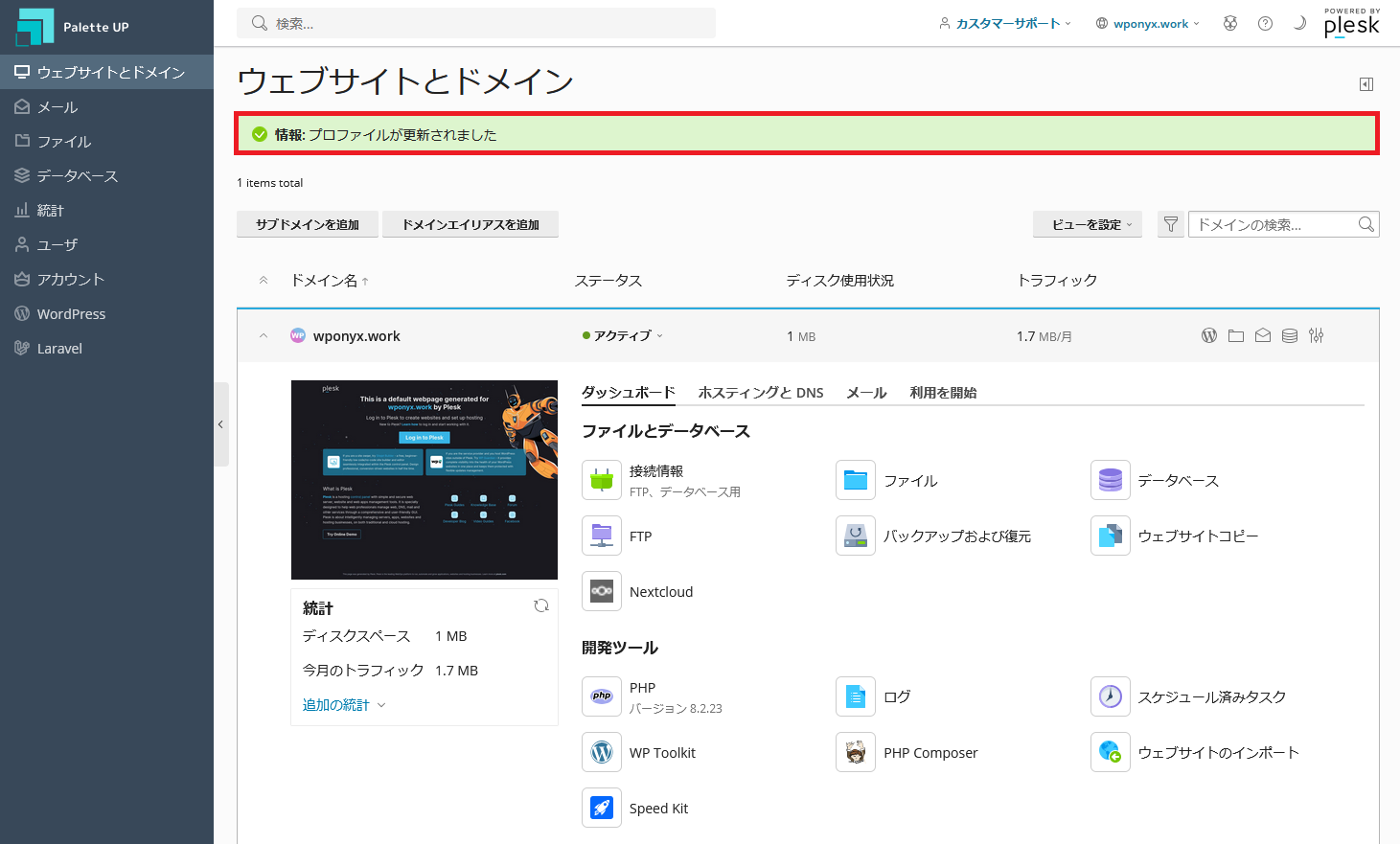Open メール in the sidebar
The image size is (1400, 844).
[x=106, y=106]
